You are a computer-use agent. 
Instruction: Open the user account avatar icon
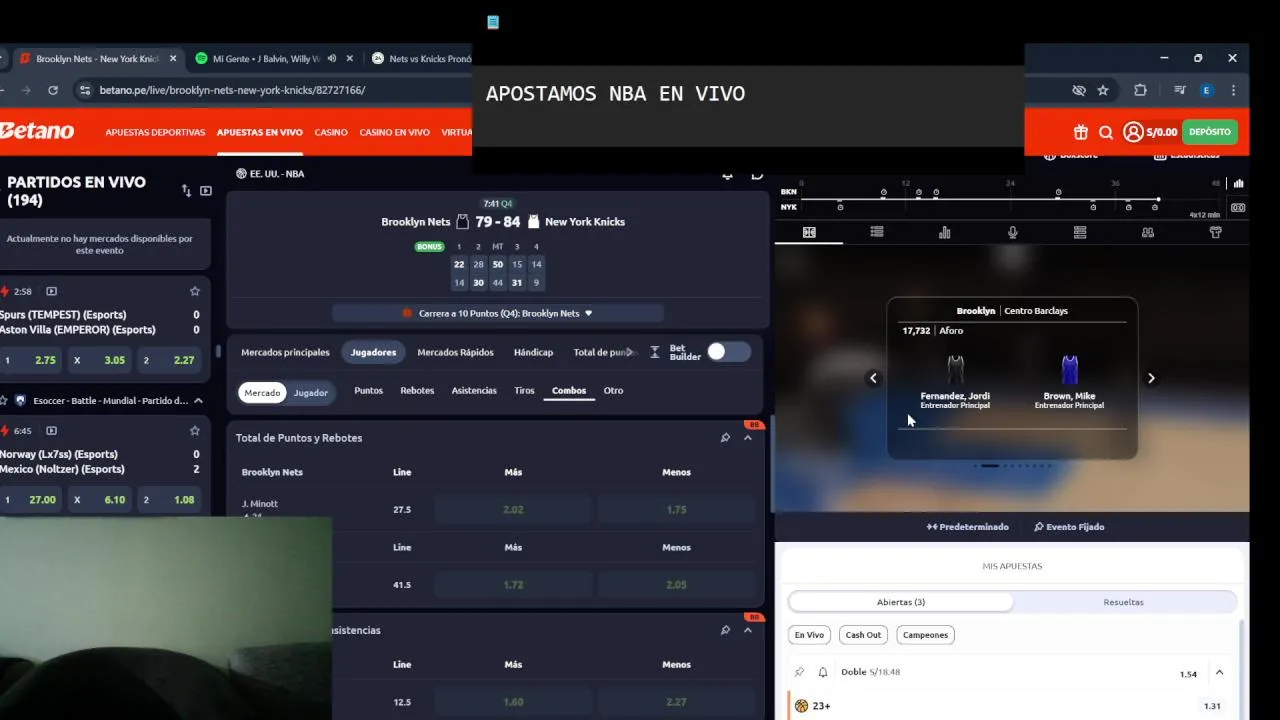coord(1133,132)
